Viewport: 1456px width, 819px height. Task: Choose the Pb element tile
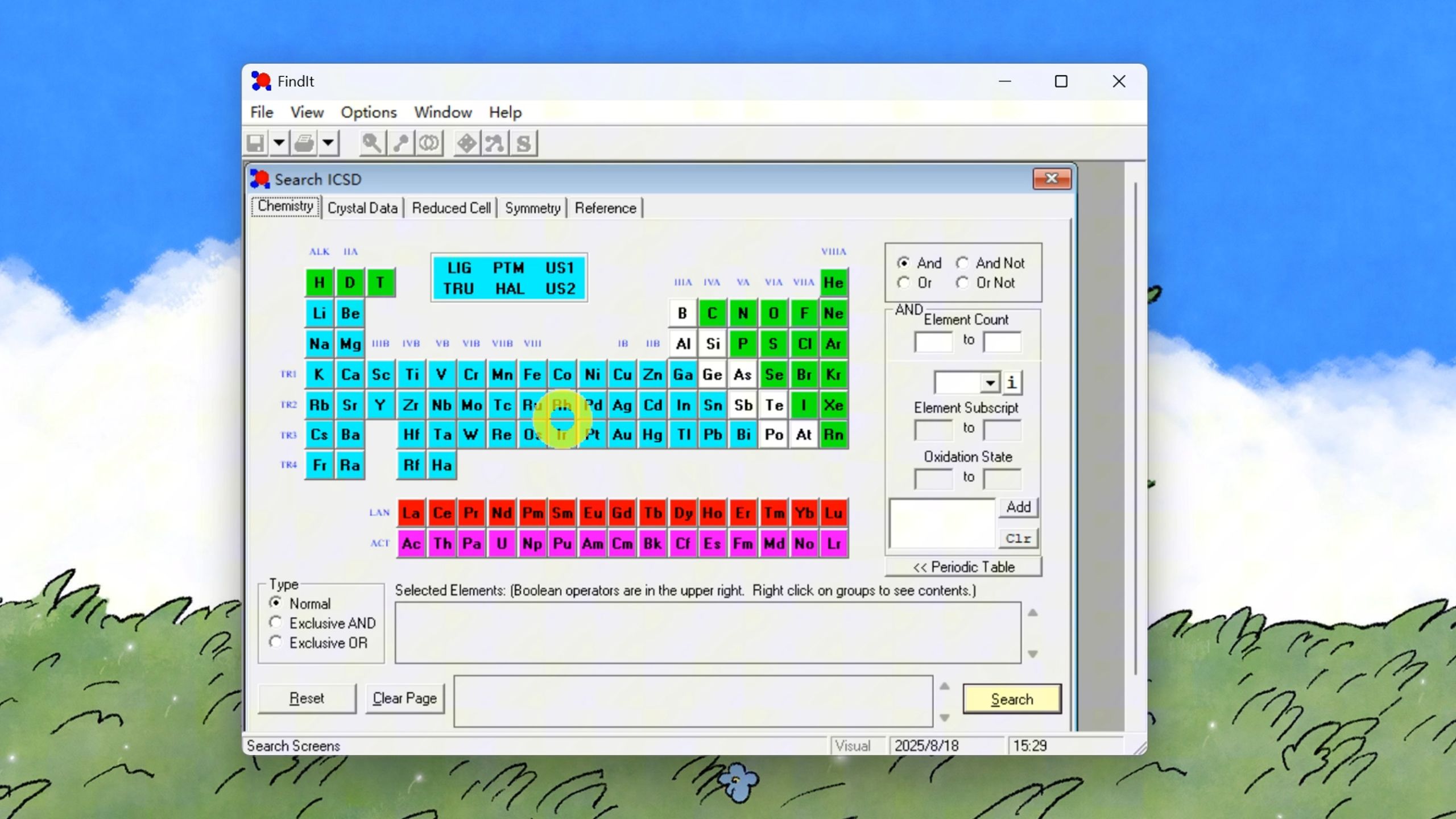coord(713,435)
